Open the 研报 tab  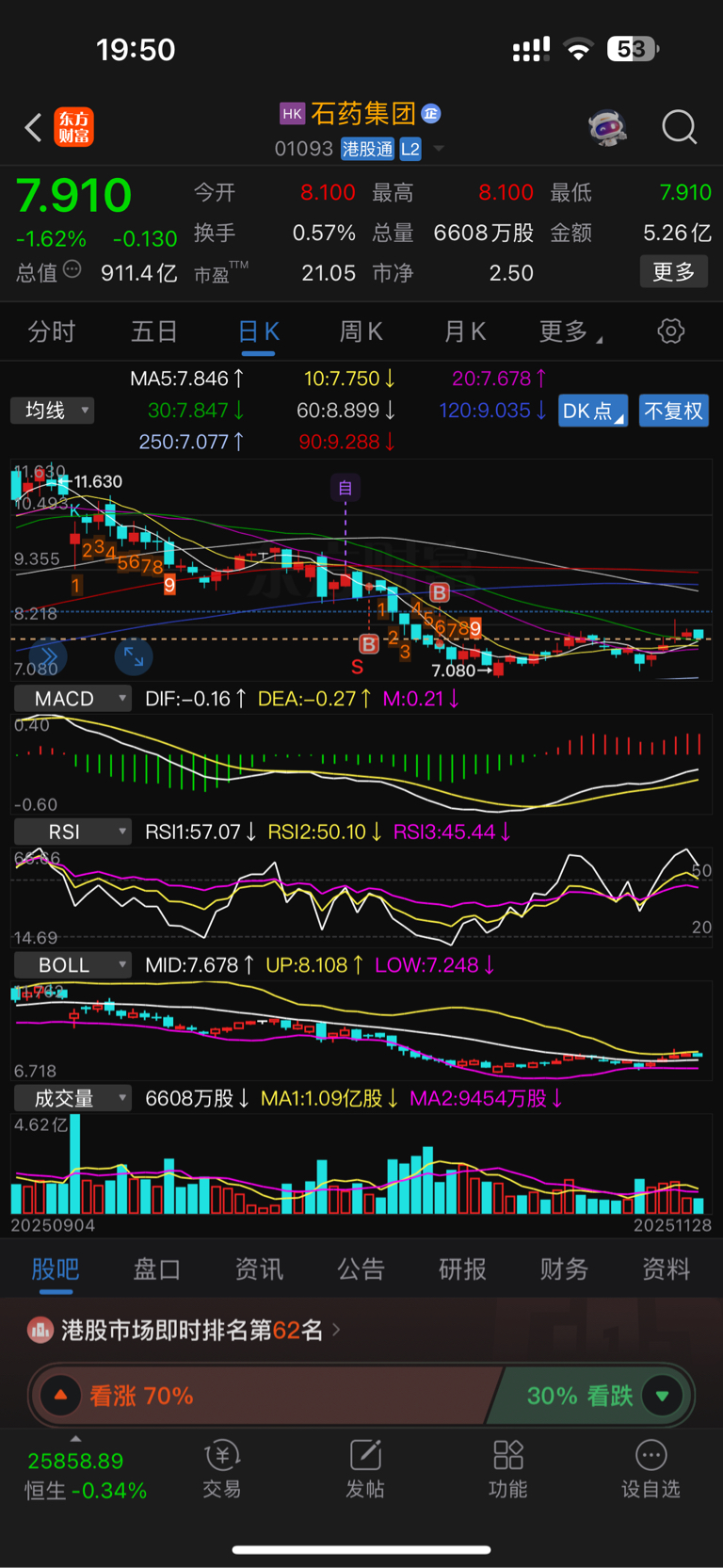tap(462, 1269)
